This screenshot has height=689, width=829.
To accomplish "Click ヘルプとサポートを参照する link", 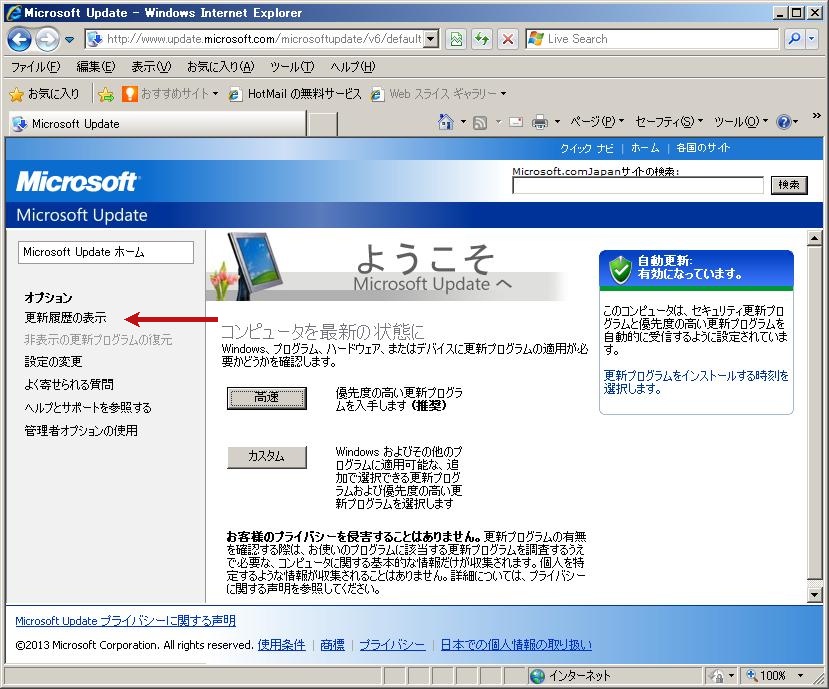I will tap(88, 408).
